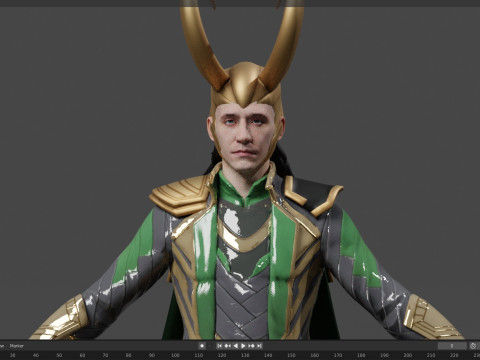Set the timeline to frame 50

(x=59, y=356)
